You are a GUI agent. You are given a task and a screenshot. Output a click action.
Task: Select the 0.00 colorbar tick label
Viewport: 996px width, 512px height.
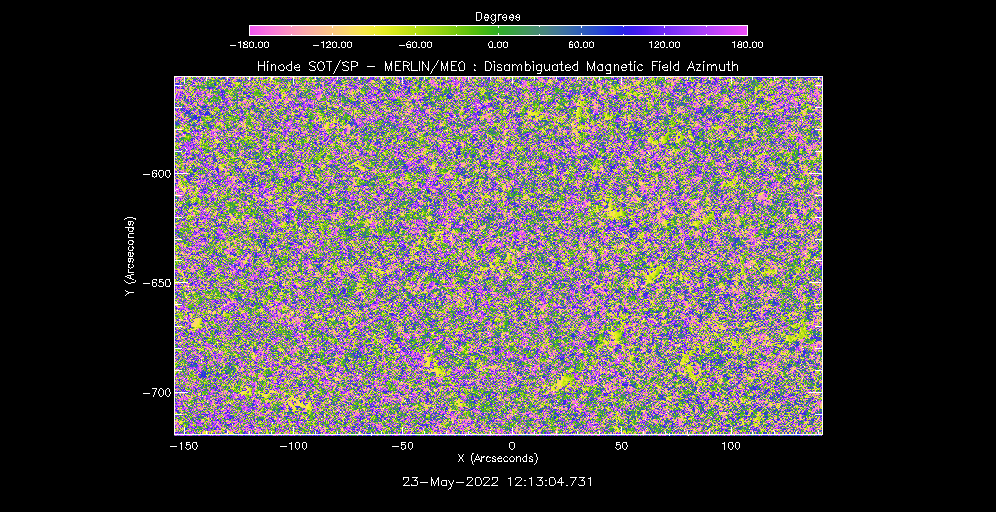click(497, 44)
